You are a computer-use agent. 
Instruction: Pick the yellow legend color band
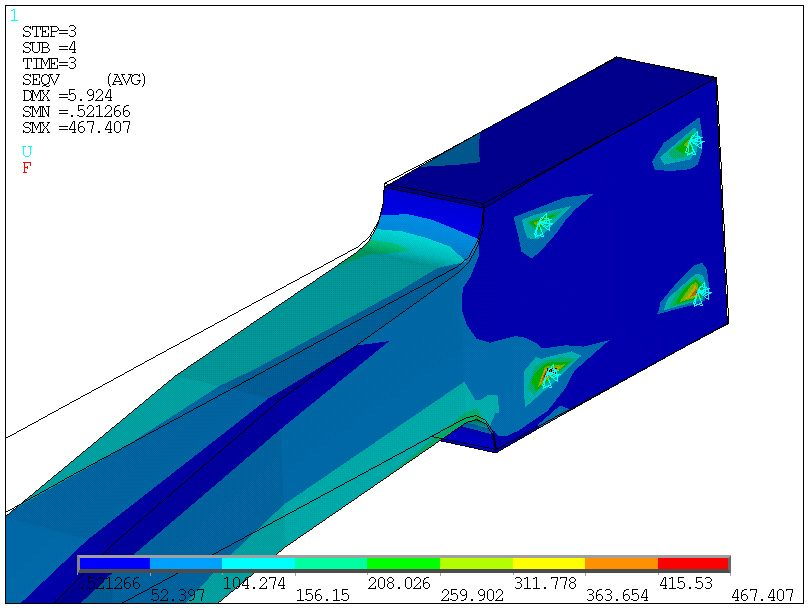click(549, 564)
